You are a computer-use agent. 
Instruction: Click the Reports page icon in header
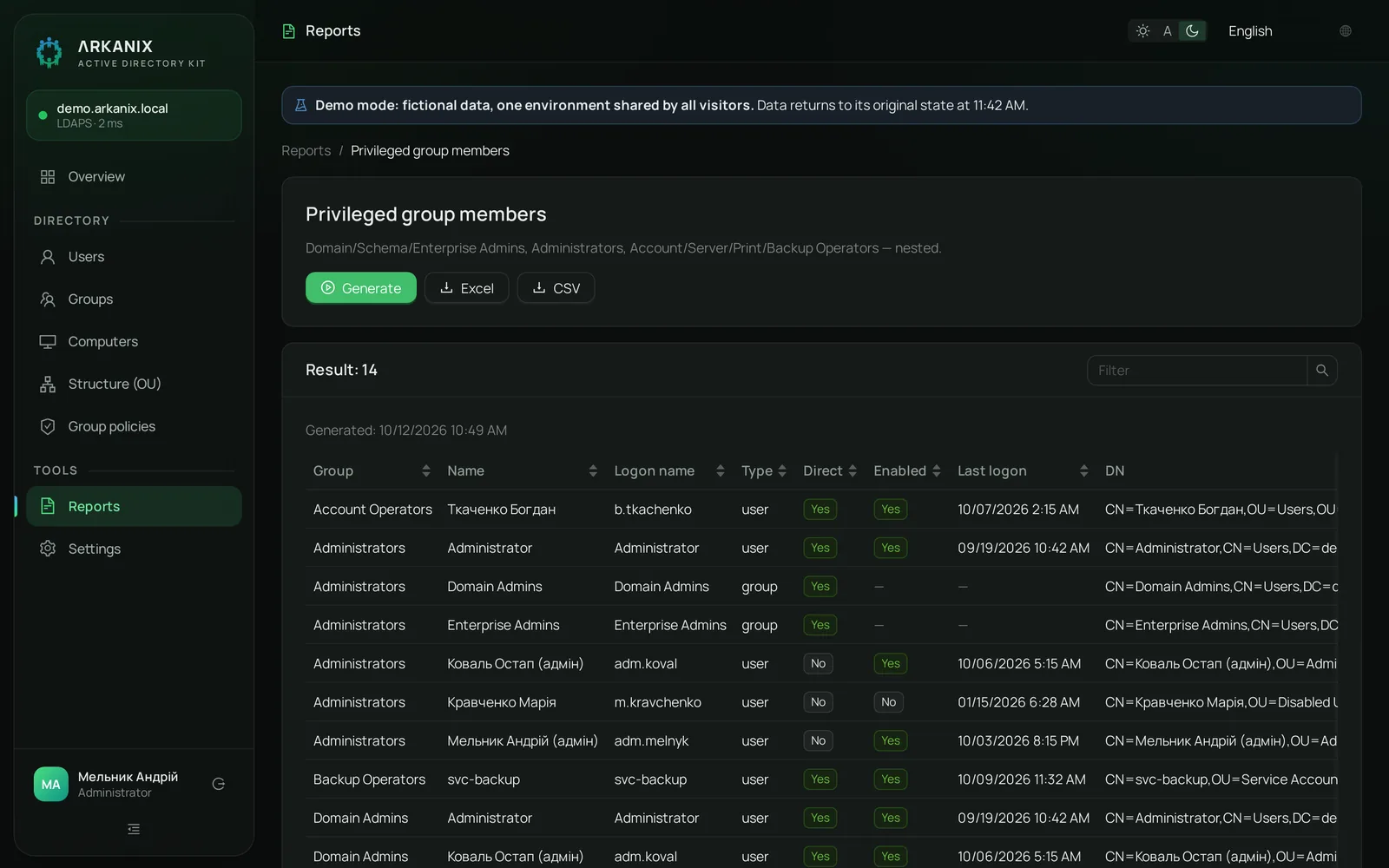click(x=289, y=31)
